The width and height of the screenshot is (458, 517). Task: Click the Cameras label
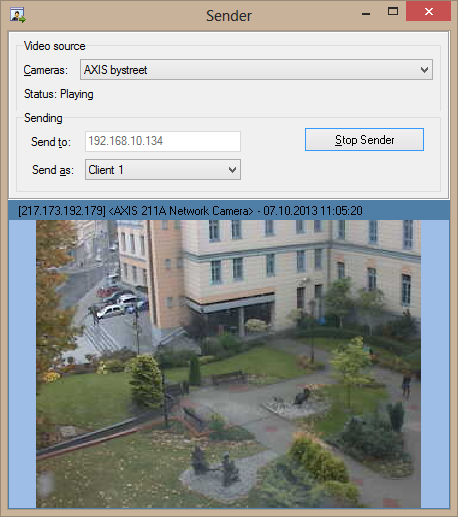46,70
